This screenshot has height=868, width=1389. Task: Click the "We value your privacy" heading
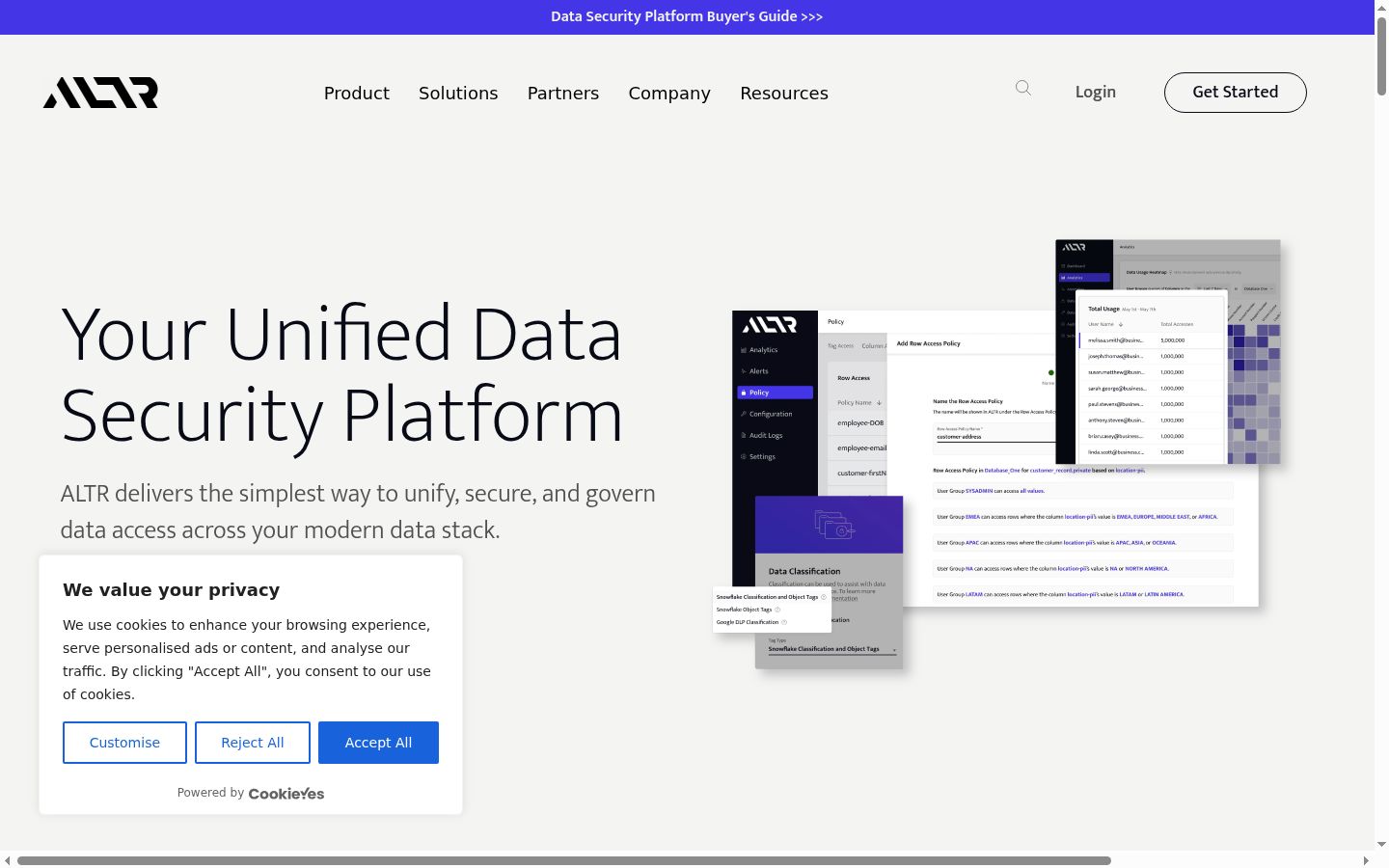coord(172,590)
